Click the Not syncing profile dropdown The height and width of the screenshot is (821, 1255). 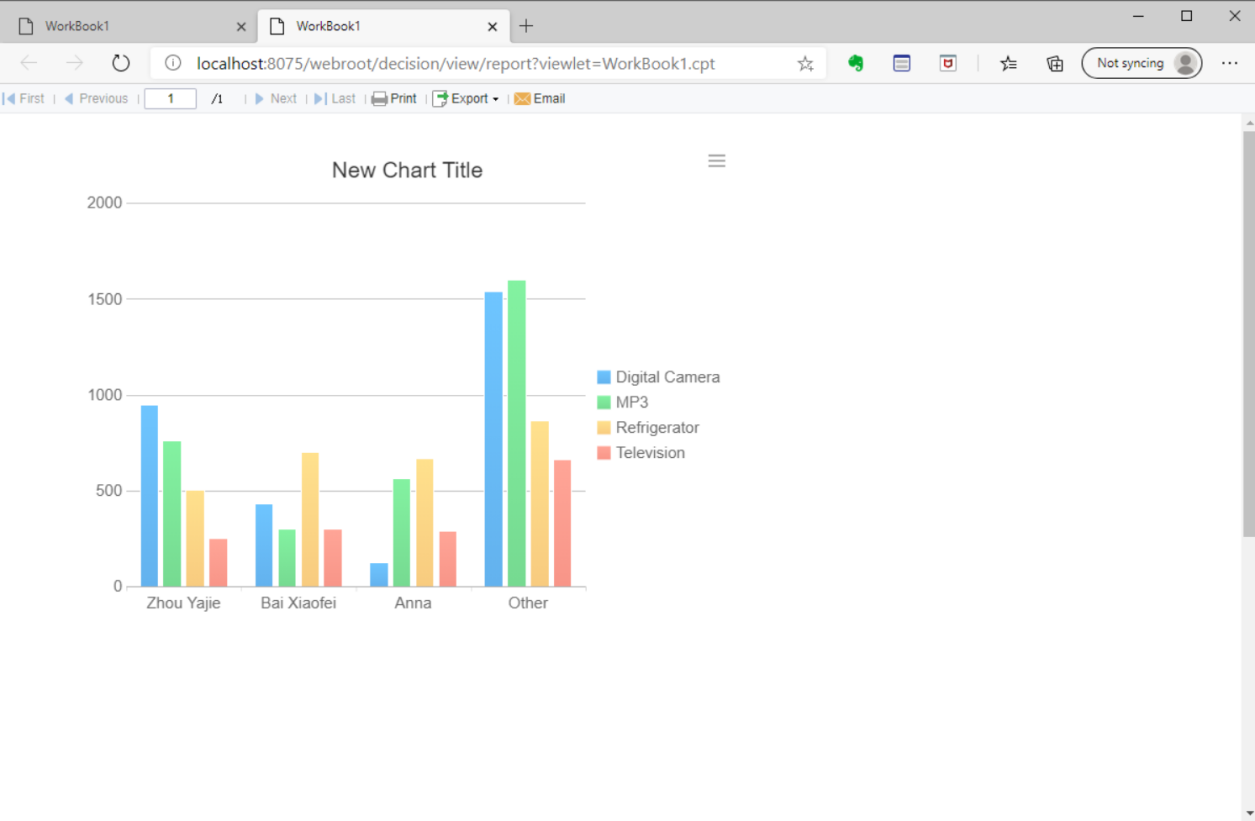[x=1141, y=62]
